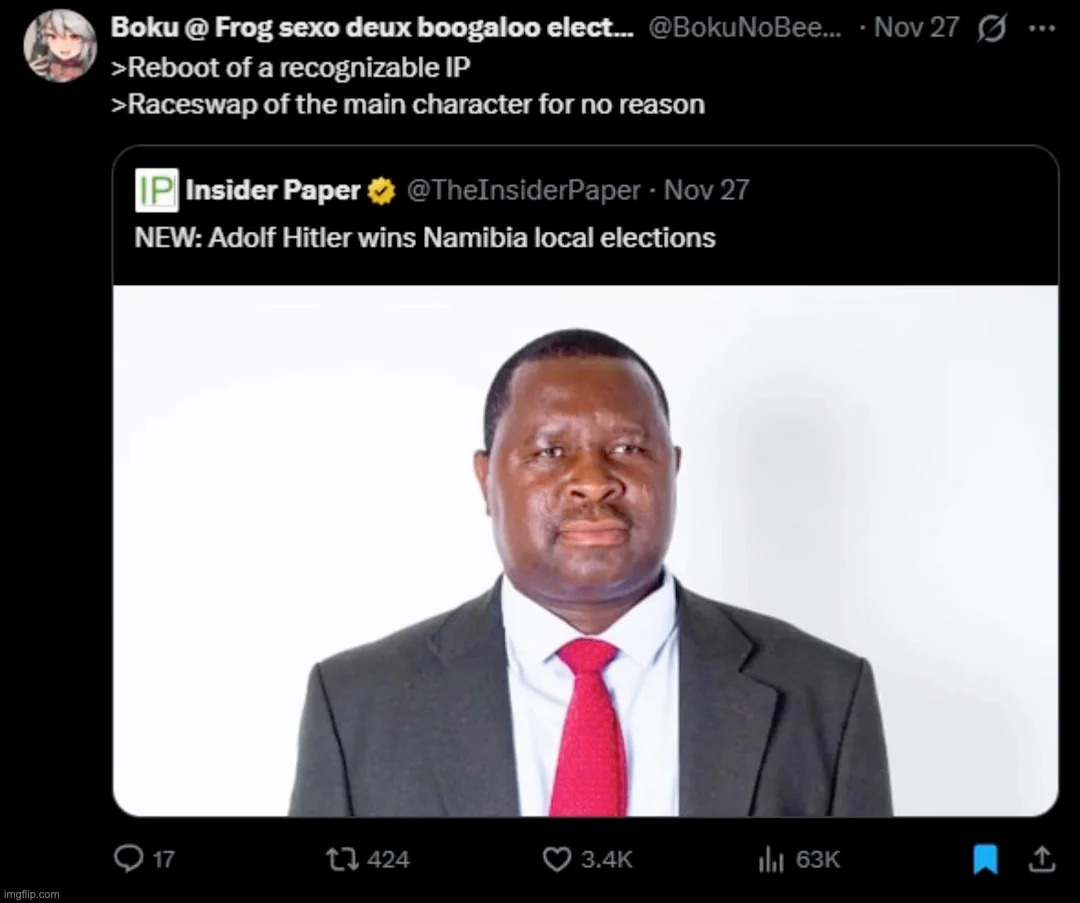Image resolution: width=1080 pixels, height=903 pixels.
Task: Click the @TheInsiderPaper handle
Action: point(522,190)
